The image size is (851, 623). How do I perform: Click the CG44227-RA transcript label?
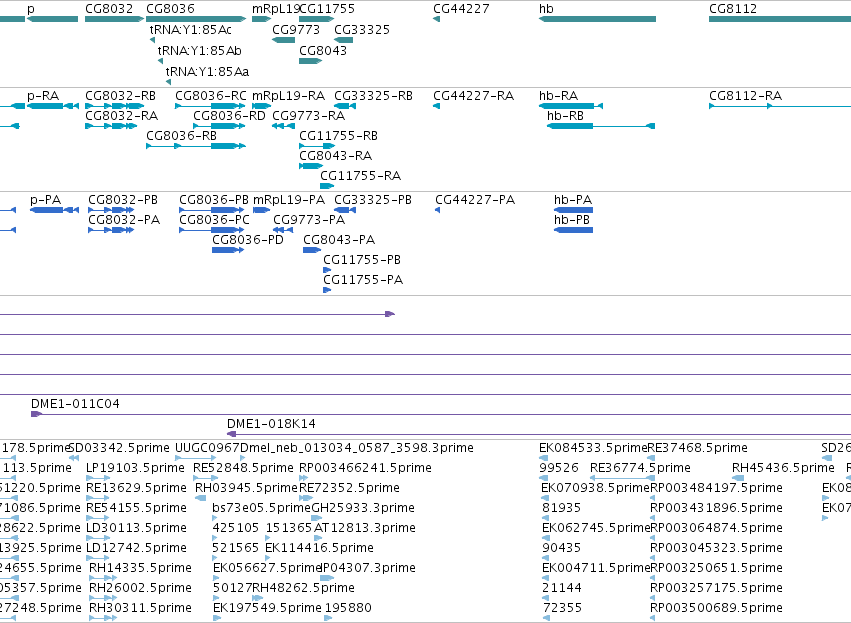[x=473, y=96]
